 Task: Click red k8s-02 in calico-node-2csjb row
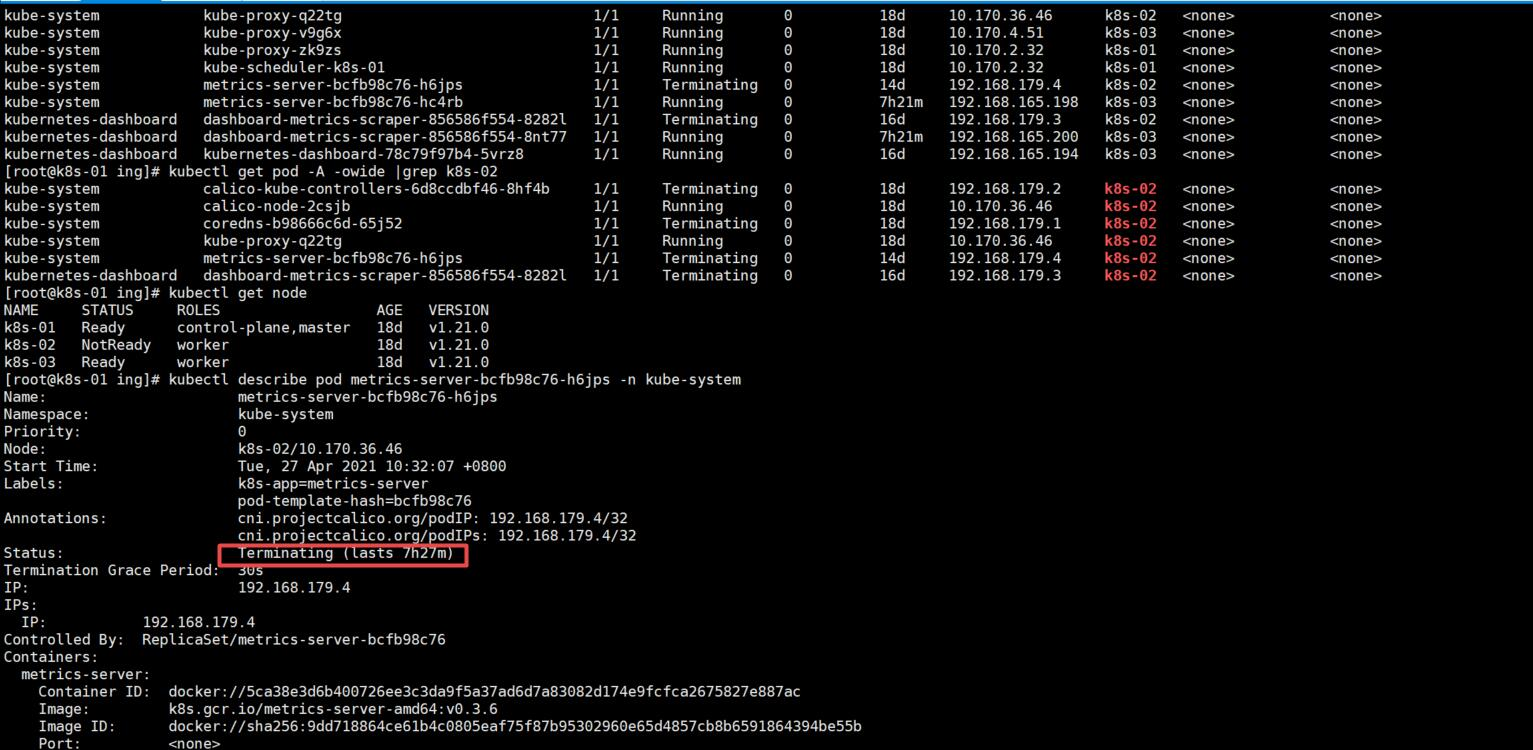click(x=1131, y=206)
